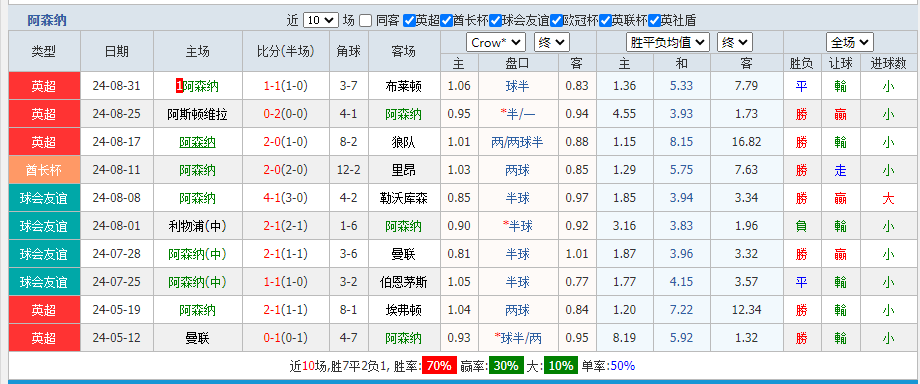This screenshot has width=920, height=384.
Task: Click score 0-2(0-0) of 24-08-25 match
Action: [x=286, y=114]
